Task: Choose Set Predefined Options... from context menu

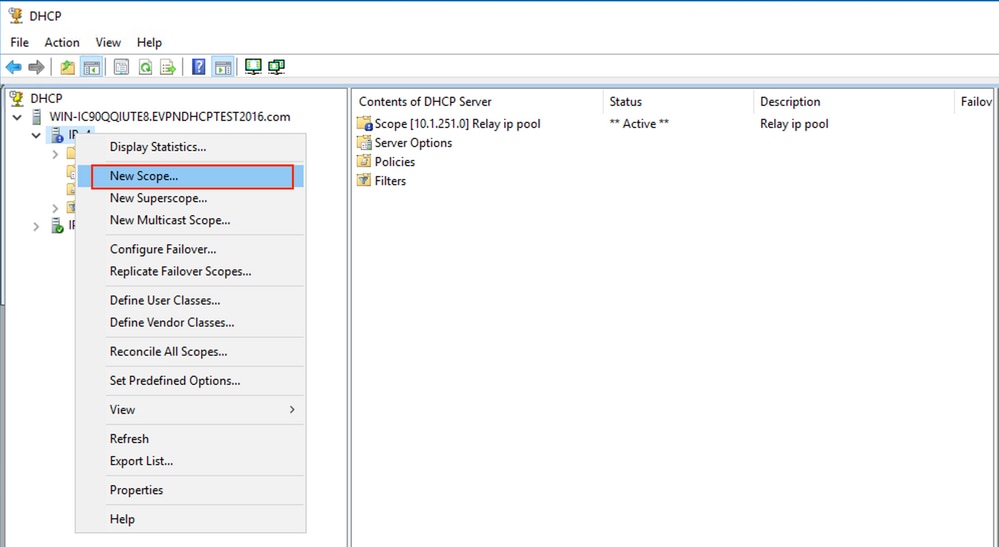Action: point(190,381)
